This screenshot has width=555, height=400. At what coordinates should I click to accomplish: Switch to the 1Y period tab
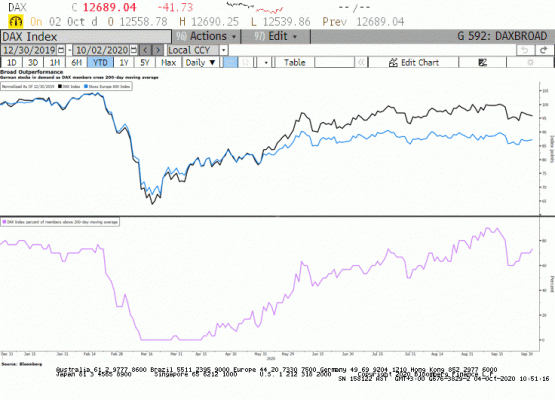pyautogui.click(x=124, y=63)
